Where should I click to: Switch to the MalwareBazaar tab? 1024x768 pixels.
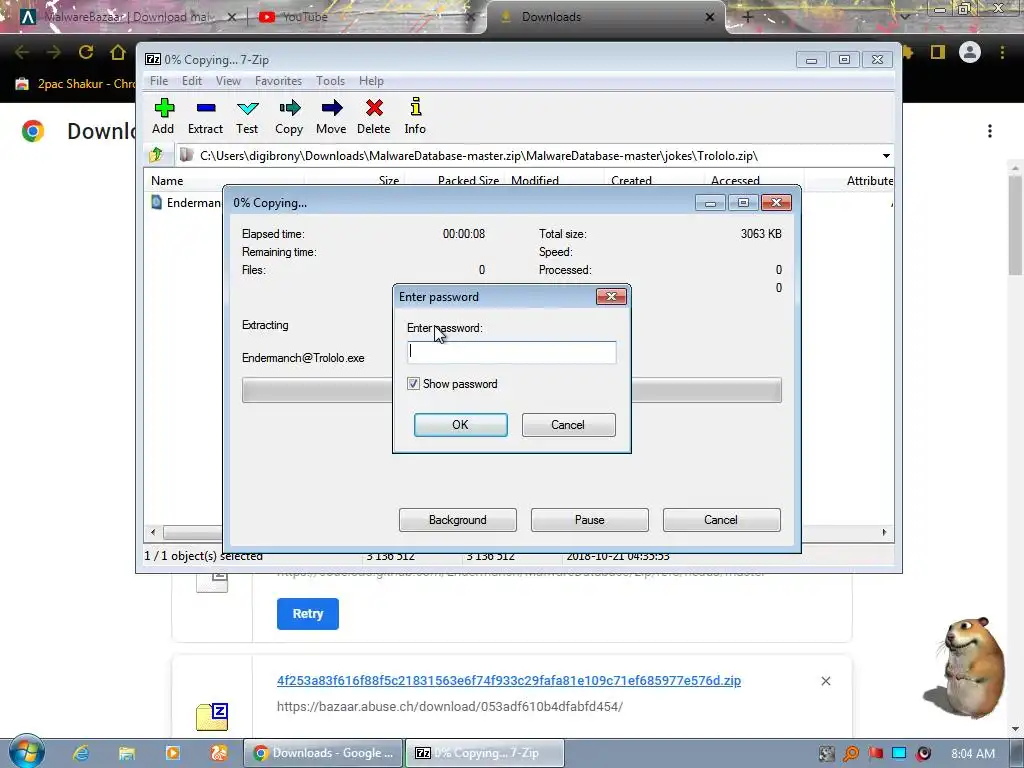(124, 17)
